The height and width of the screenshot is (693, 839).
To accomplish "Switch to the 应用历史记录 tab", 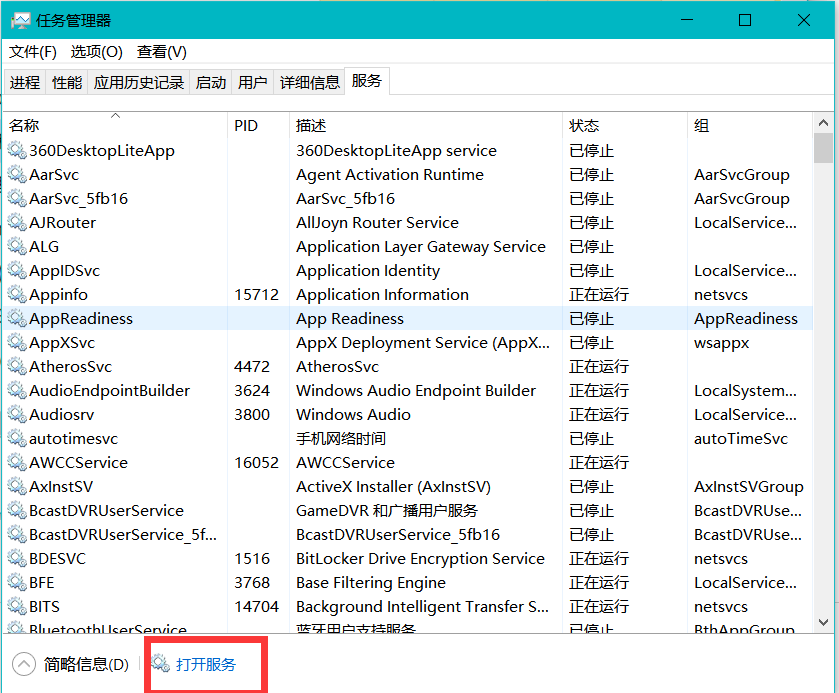I will tap(139, 82).
